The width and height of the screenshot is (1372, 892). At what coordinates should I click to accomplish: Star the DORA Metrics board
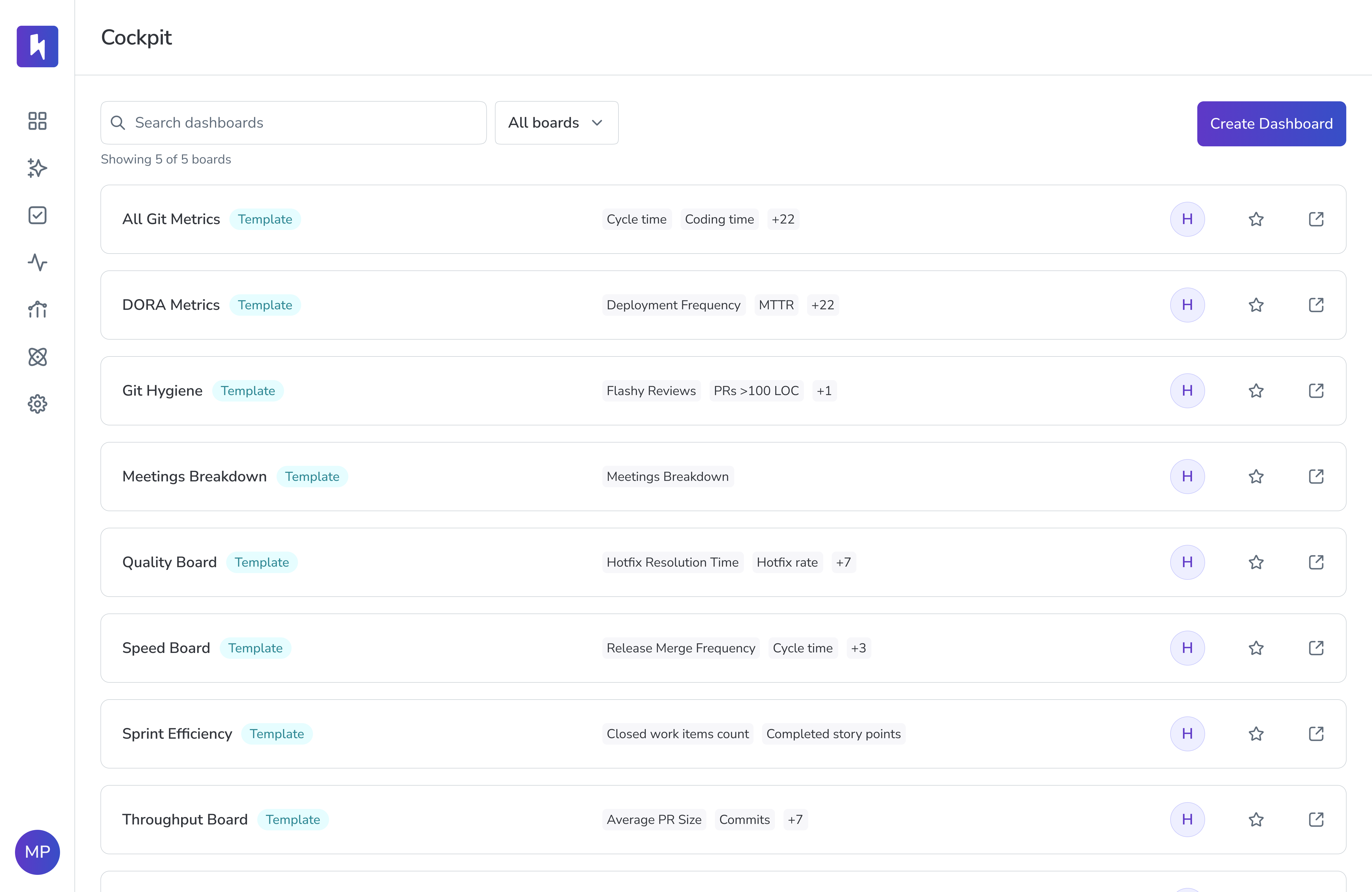(1256, 305)
